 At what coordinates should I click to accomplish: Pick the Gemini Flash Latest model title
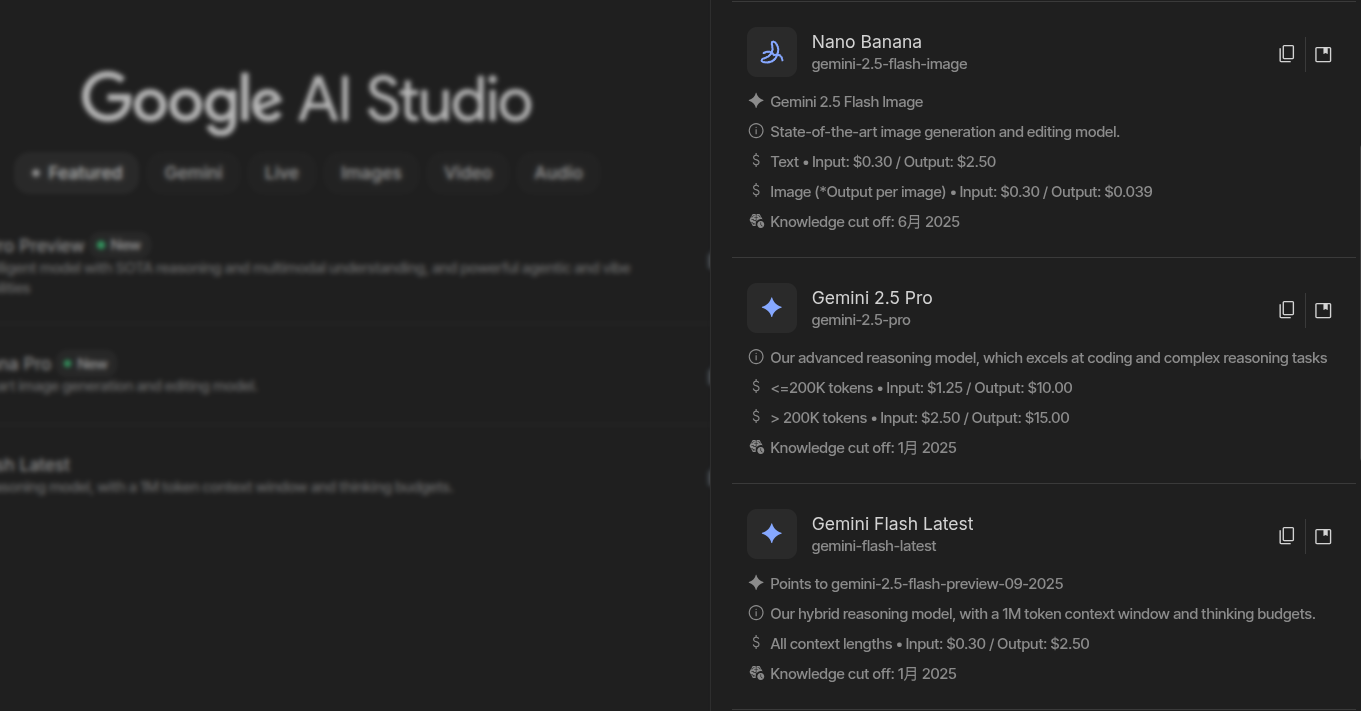tap(892, 524)
